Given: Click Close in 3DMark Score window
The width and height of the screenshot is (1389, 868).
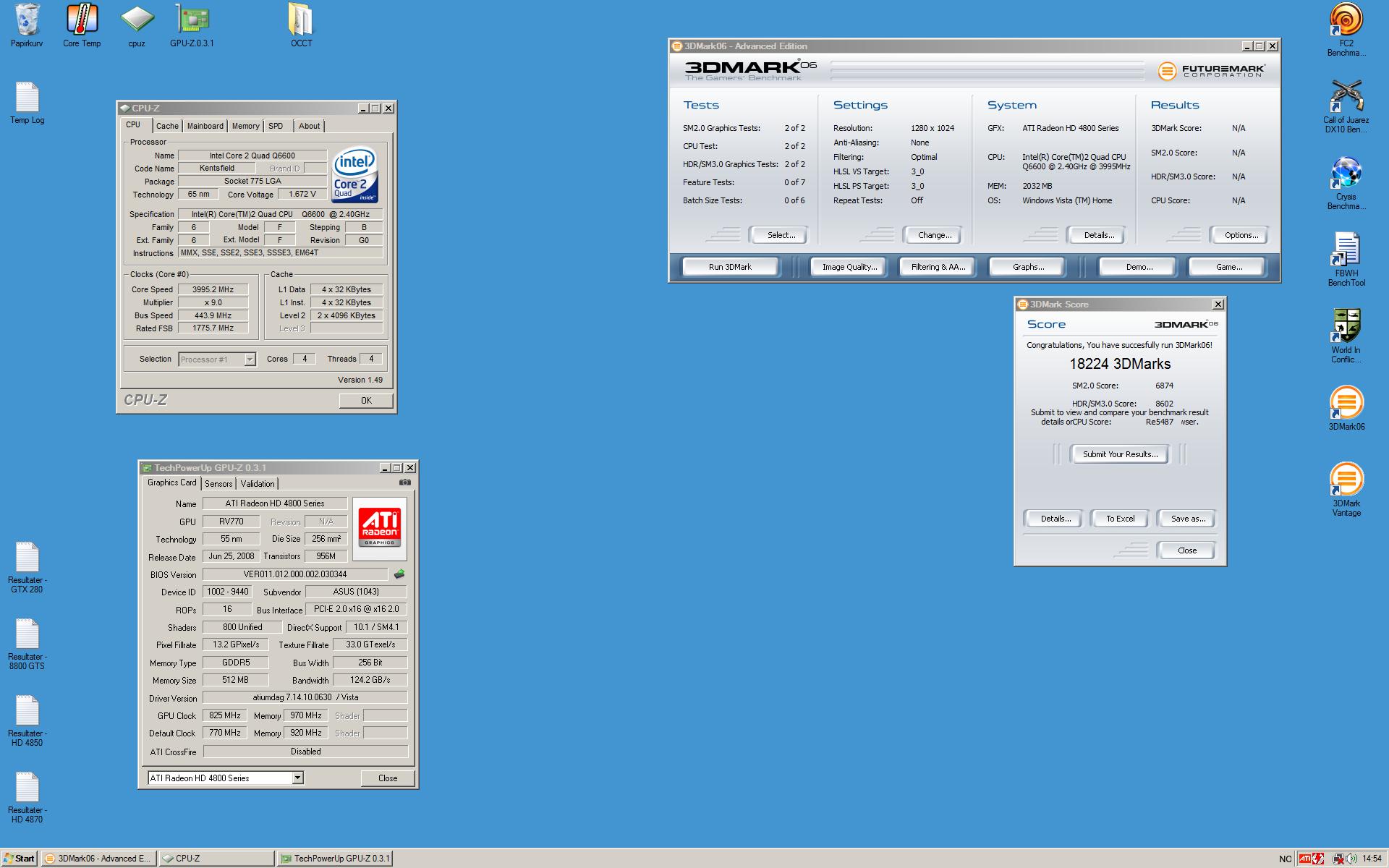Looking at the screenshot, I should click(x=1187, y=550).
